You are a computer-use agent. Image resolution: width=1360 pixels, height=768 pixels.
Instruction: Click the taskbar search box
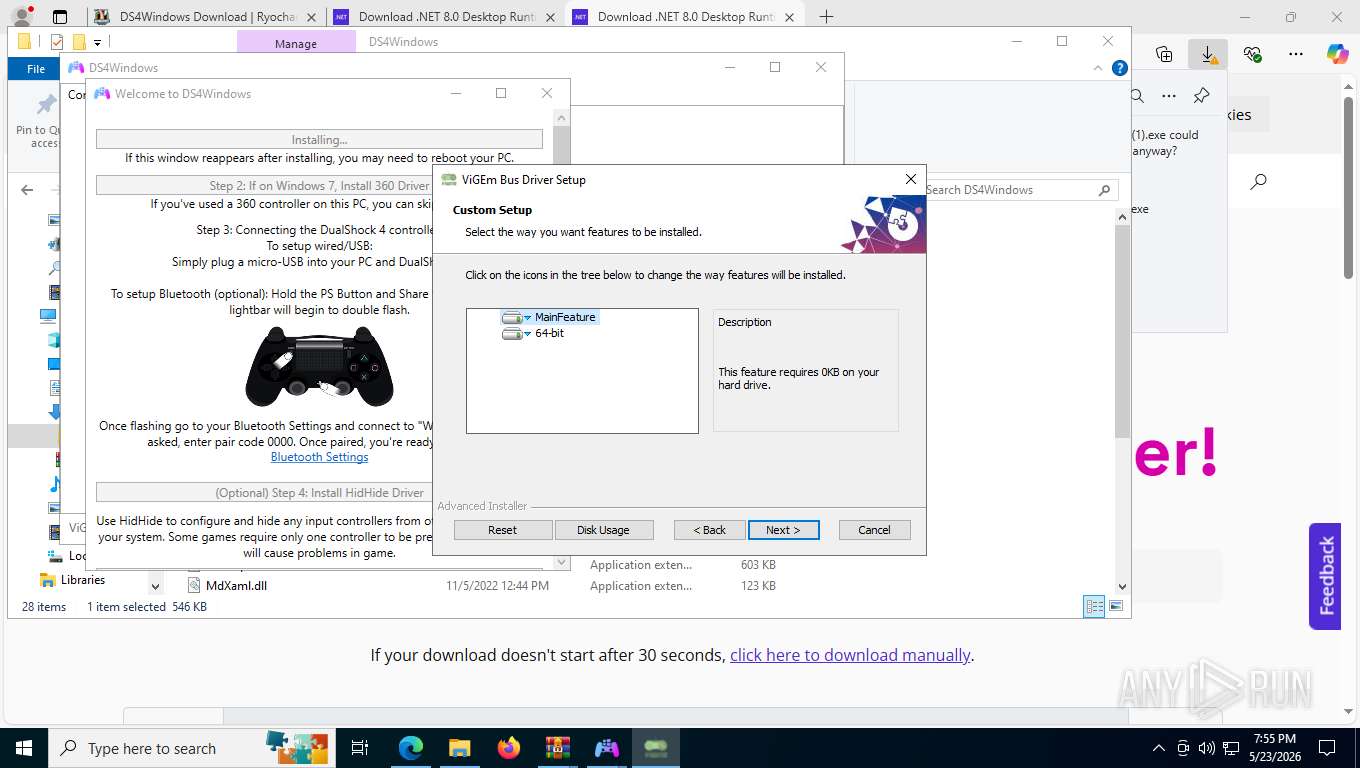pyautogui.click(x=190, y=748)
